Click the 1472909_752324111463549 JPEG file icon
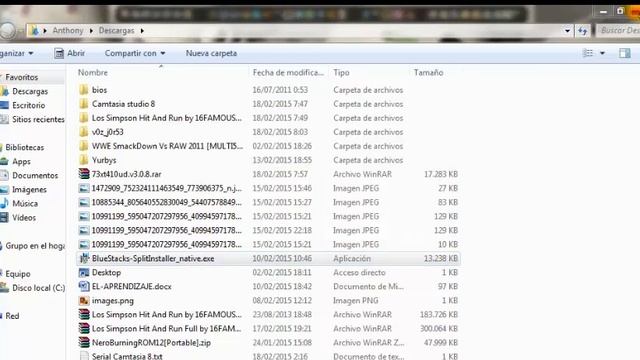This screenshot has width=640, height=360. click(84, 188)
